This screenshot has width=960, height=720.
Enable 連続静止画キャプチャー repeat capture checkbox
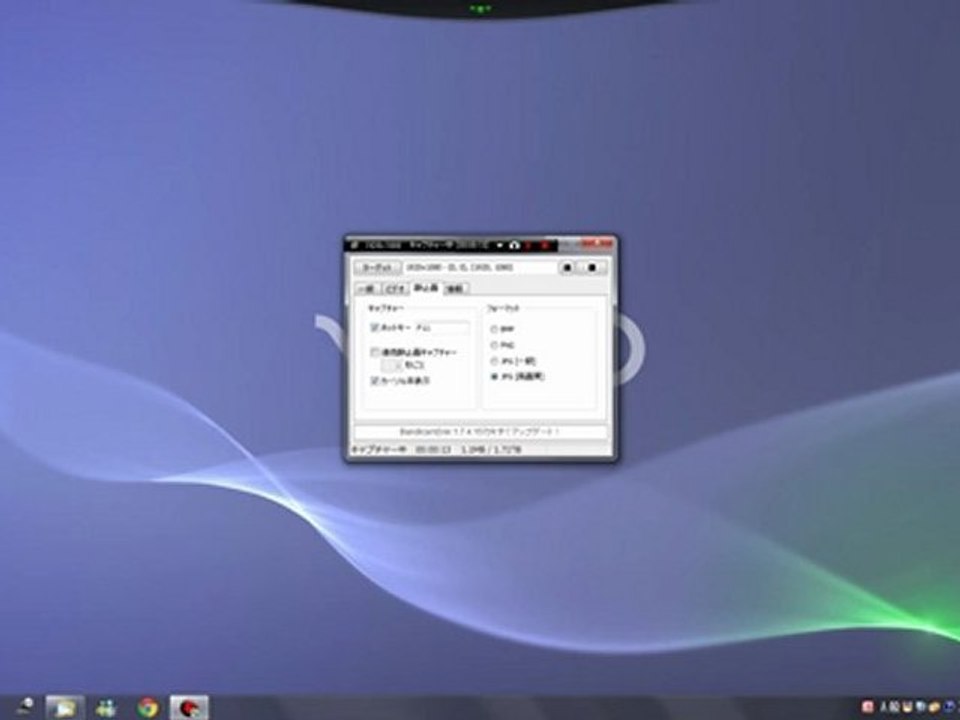[x=375, y=353]
